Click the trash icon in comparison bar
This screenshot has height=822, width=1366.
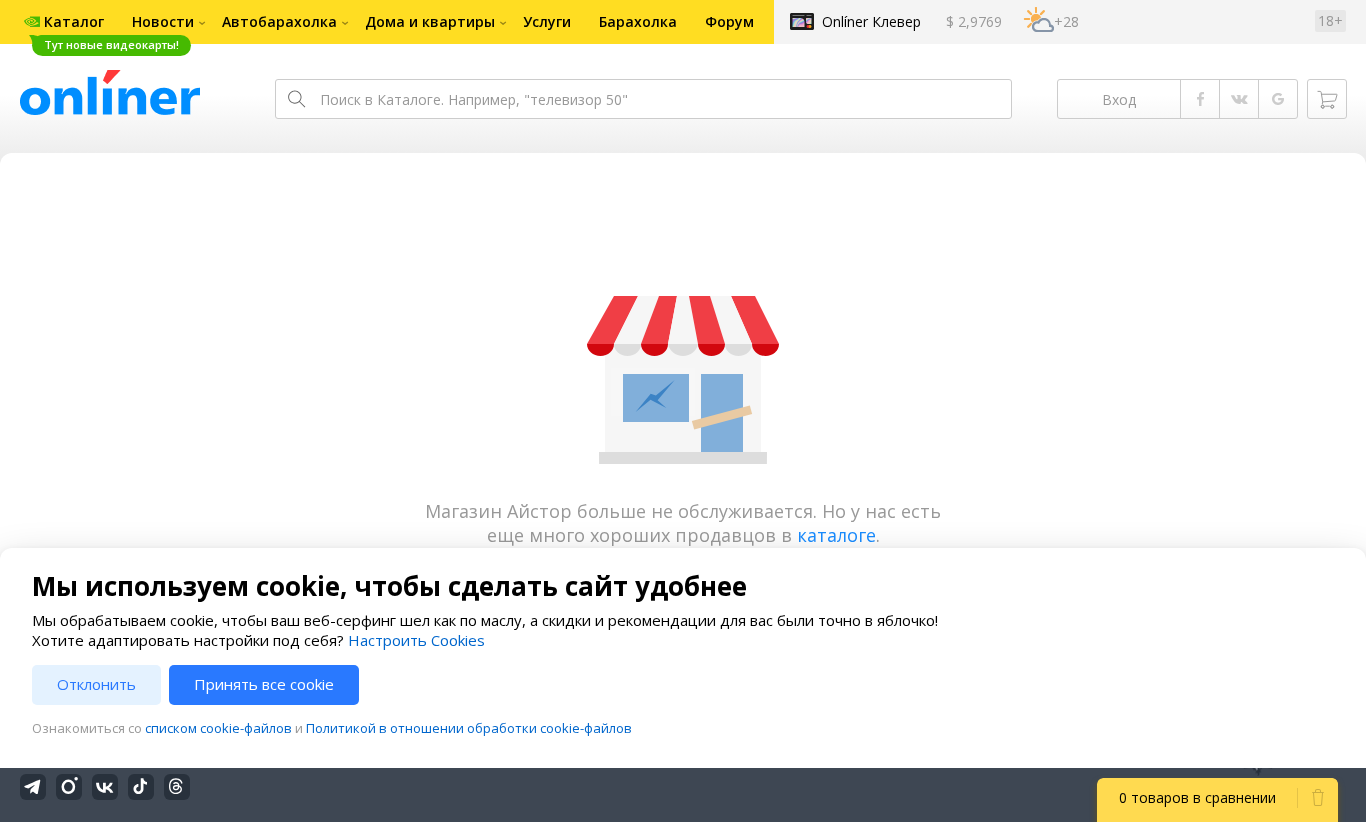click(x=1318, y=798)
